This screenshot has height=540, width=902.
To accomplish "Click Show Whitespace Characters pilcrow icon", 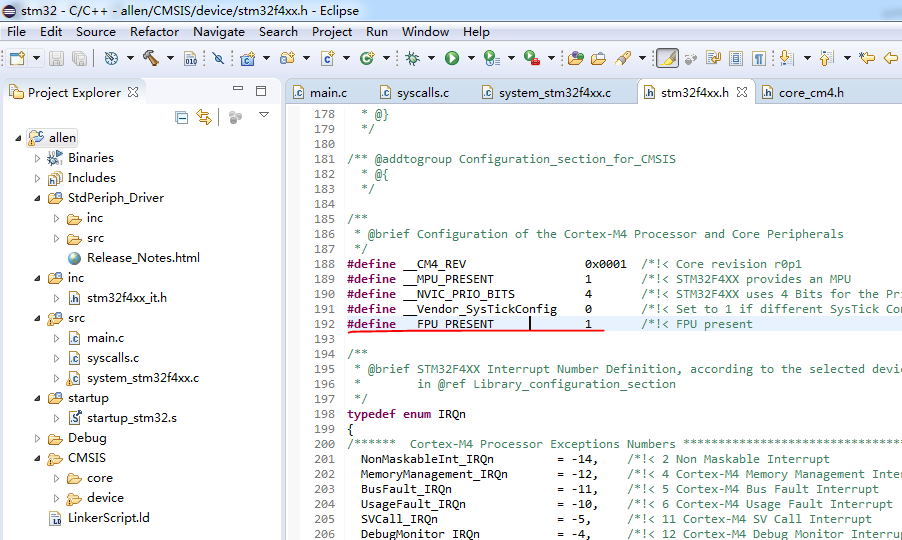I will (x=759, y=58).
